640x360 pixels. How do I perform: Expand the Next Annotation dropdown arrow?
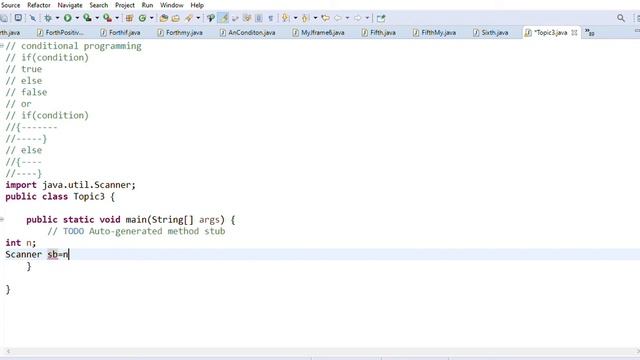(x=295, y=18)
